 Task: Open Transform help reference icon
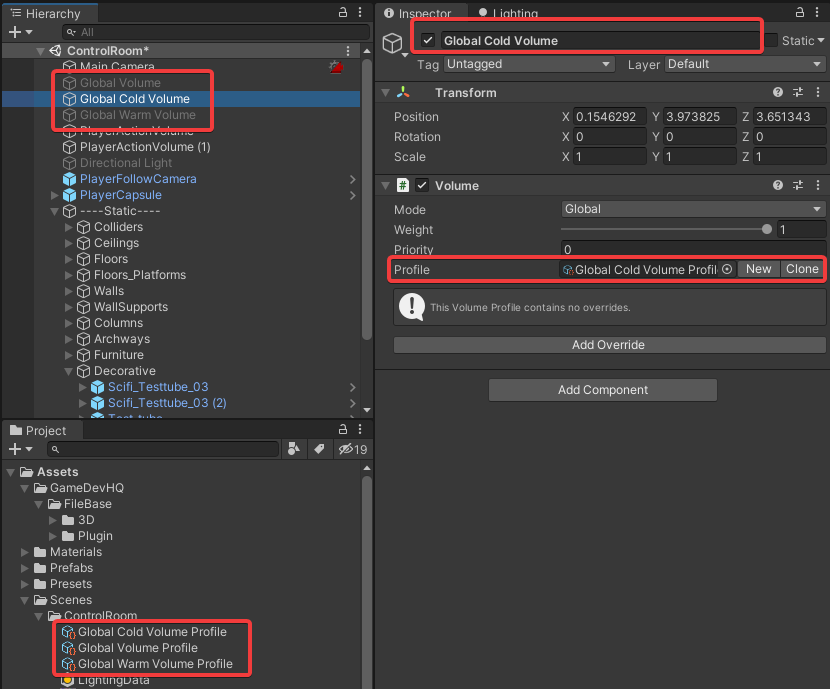coord(778,93)
